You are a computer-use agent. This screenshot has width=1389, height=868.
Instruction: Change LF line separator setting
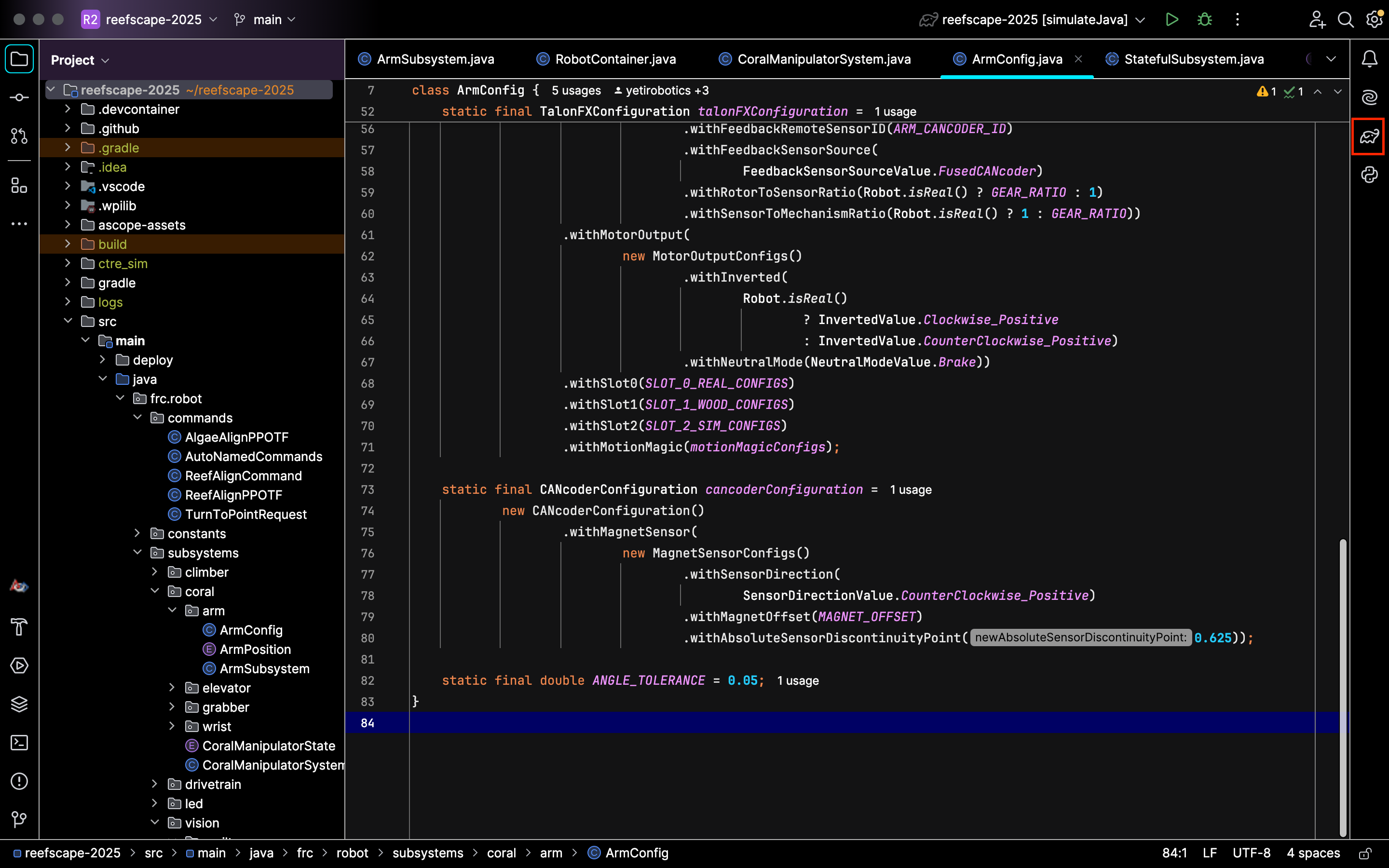(1210, 853)
